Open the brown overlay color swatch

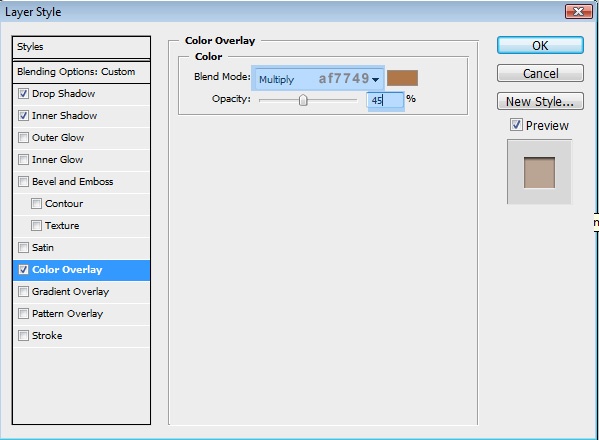pyautogui.click(x=402, y=78)
